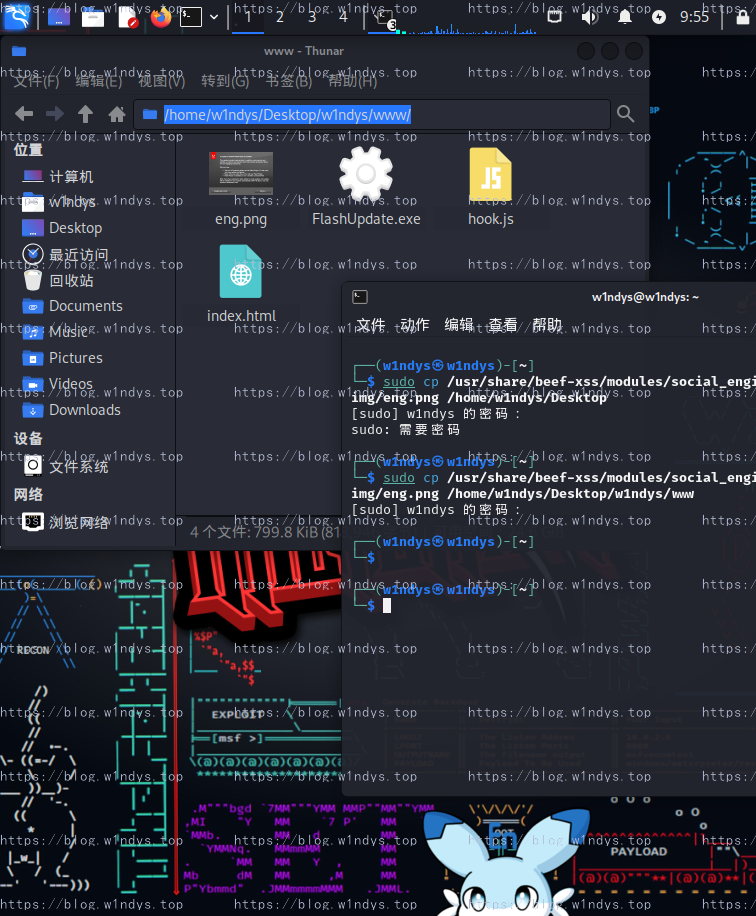Open the 编辑 menu in terminal
This screenshot has height=916, width=756.
click(x=459, y=325)
